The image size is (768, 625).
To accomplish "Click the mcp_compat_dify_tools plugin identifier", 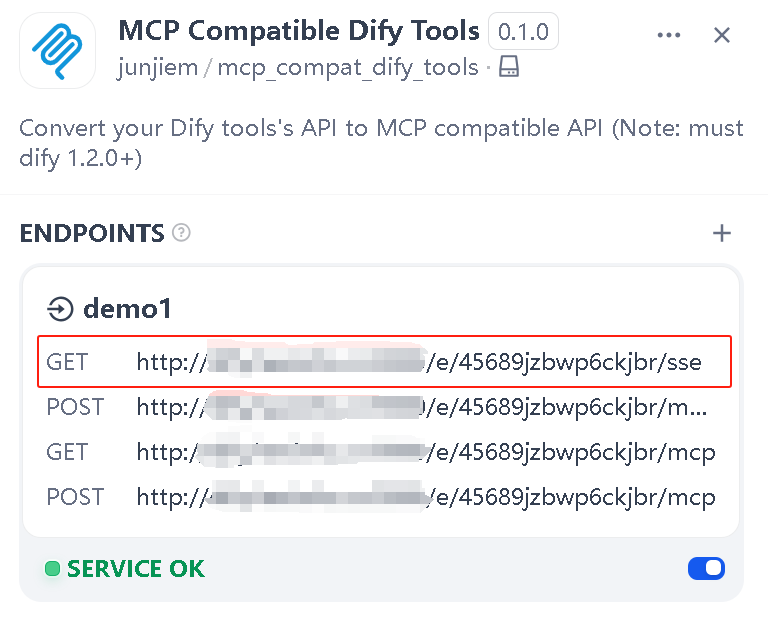I will click(x=347, y=68).
